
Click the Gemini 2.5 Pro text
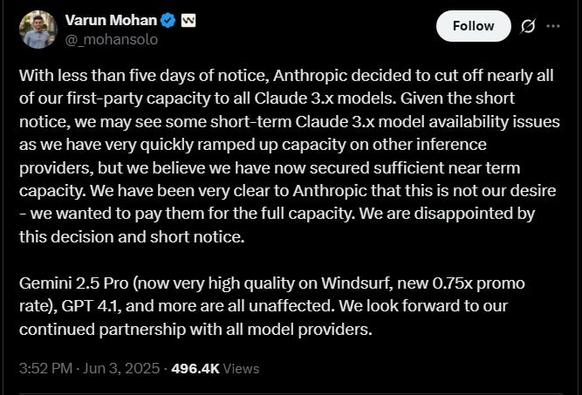tap(73, 283)
